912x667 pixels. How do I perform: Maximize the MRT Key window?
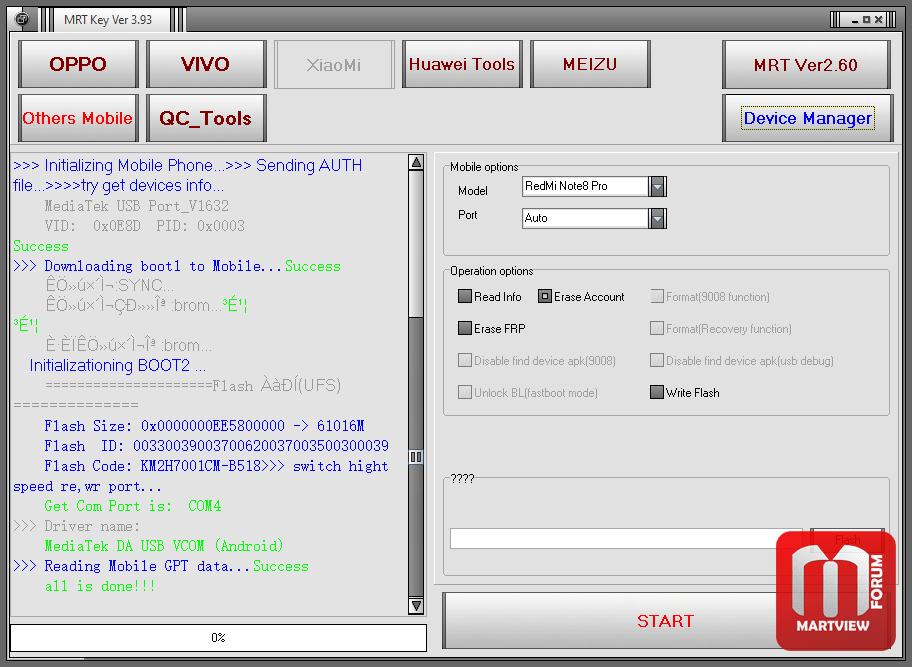867,20
